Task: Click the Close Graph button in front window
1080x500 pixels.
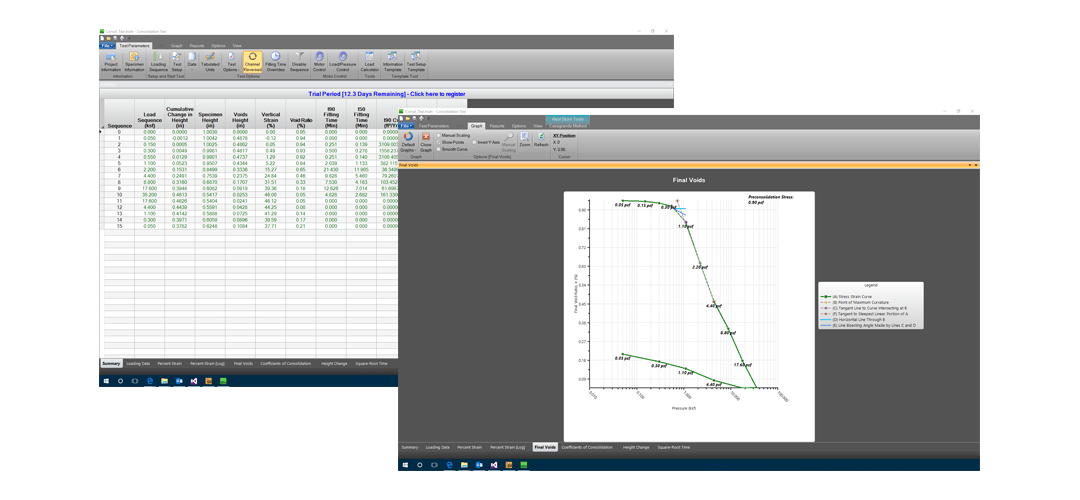Action: click(426, 142)
